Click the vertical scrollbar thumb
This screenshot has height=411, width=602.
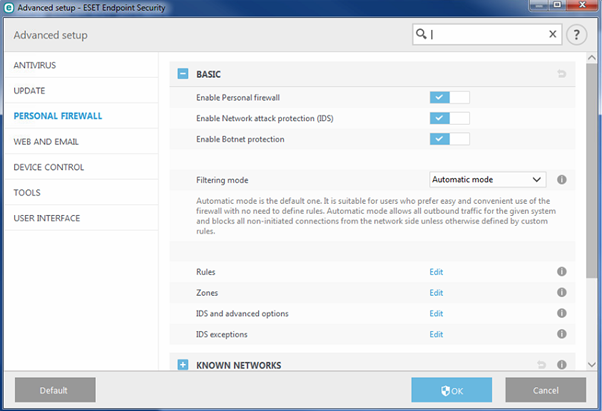(592, 171)
